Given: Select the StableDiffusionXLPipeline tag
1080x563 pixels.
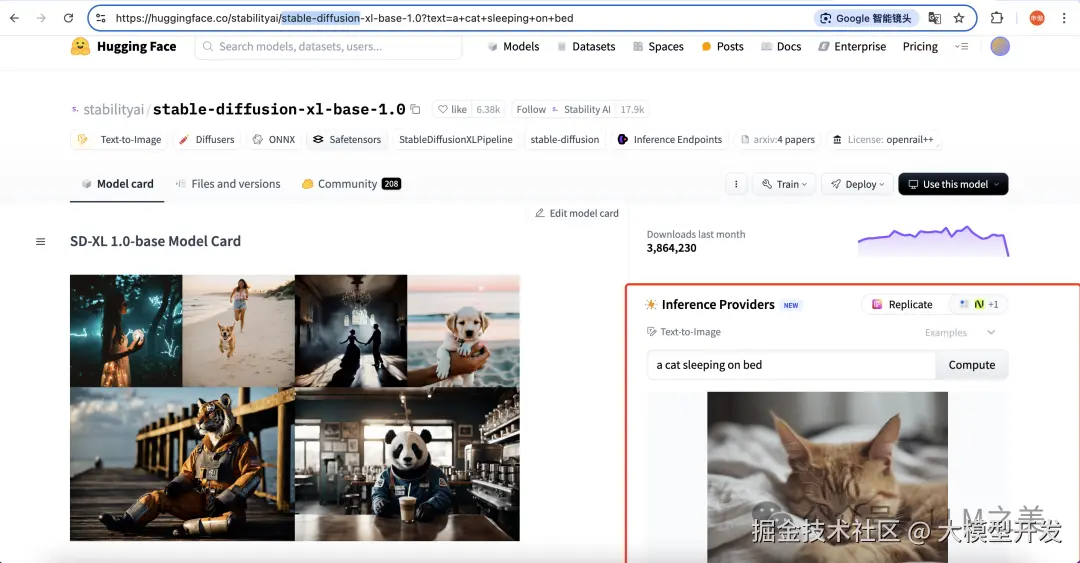Looking at the screenshot, I should tap(455, 139).
